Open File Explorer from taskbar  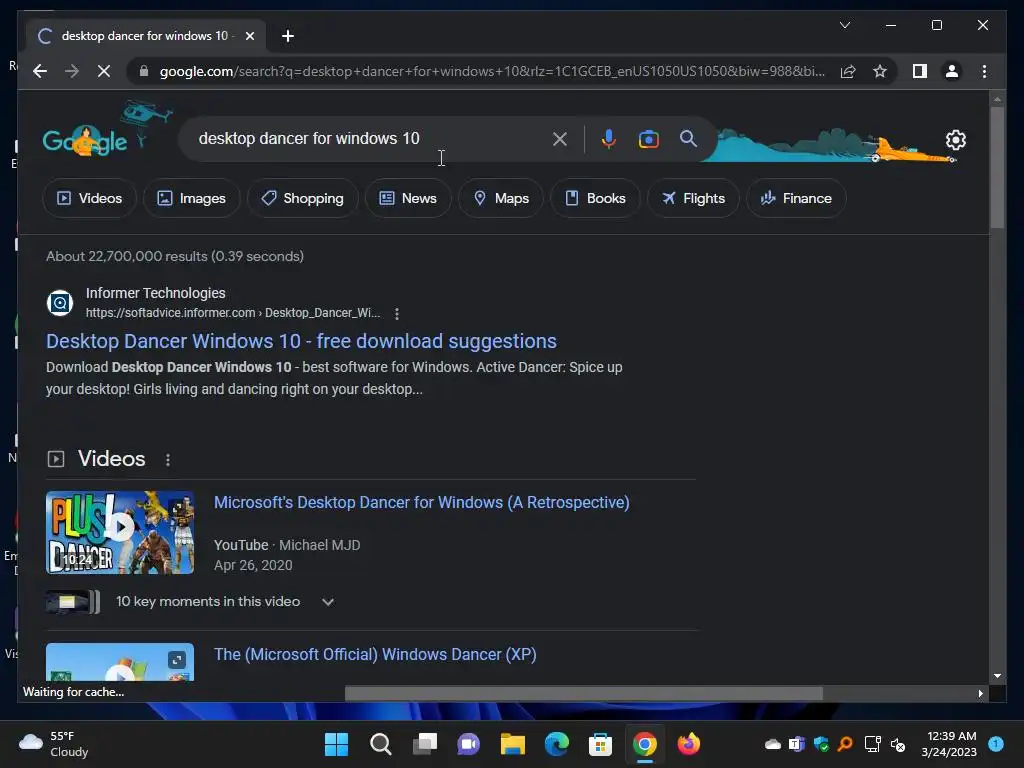513,744
